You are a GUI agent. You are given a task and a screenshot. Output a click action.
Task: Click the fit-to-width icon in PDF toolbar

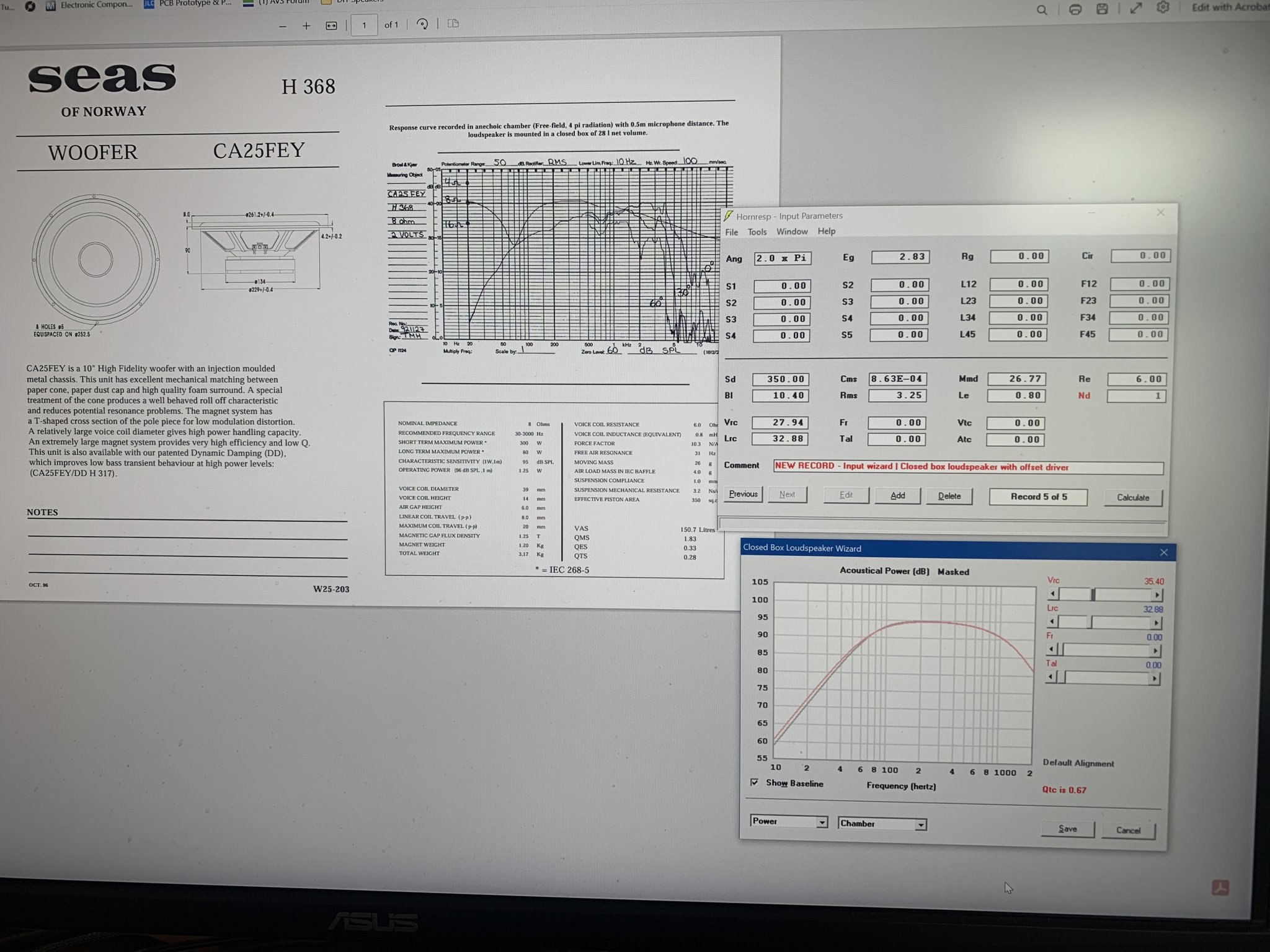(331, 25)
